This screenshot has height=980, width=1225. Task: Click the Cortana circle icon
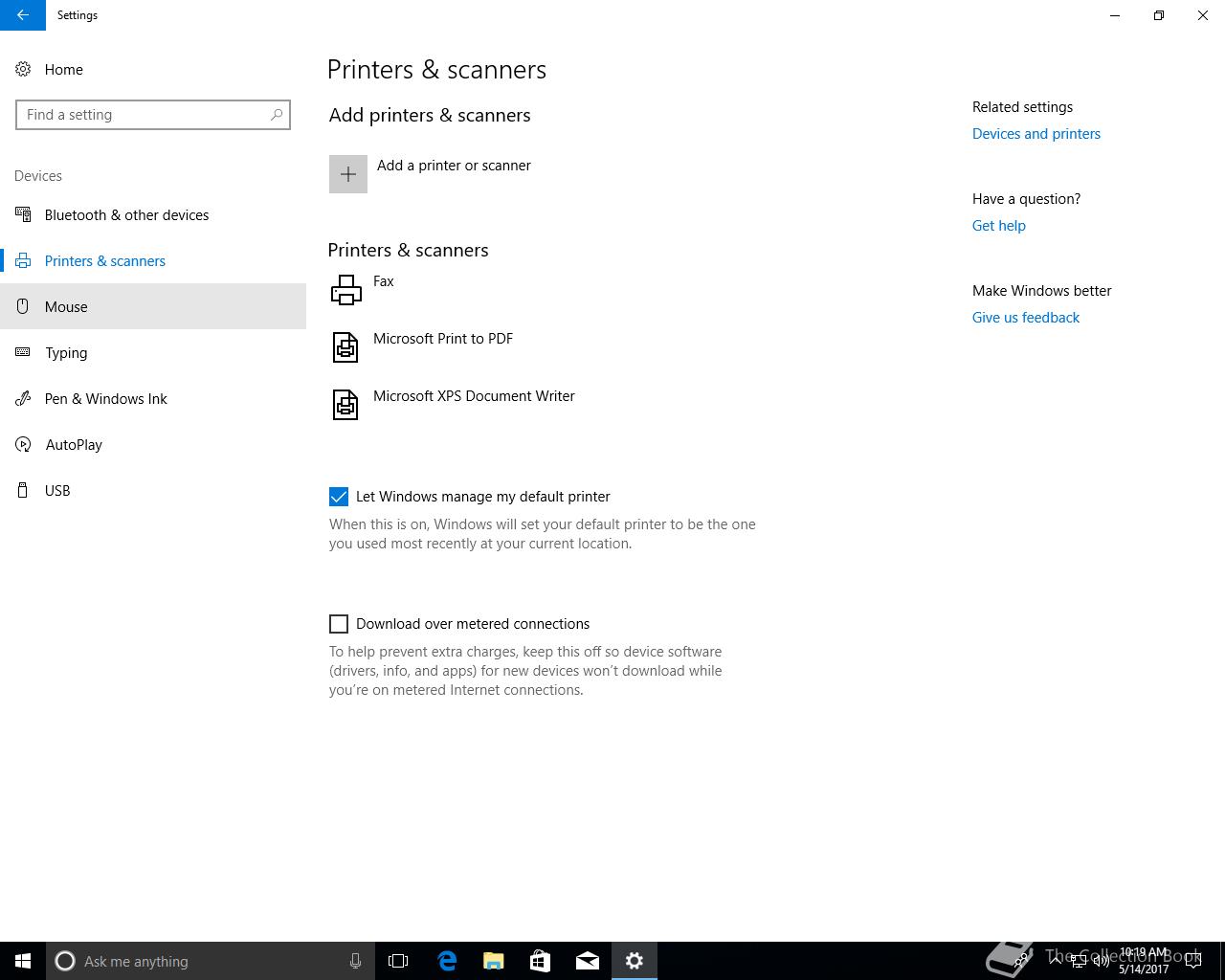pos(65,961)
